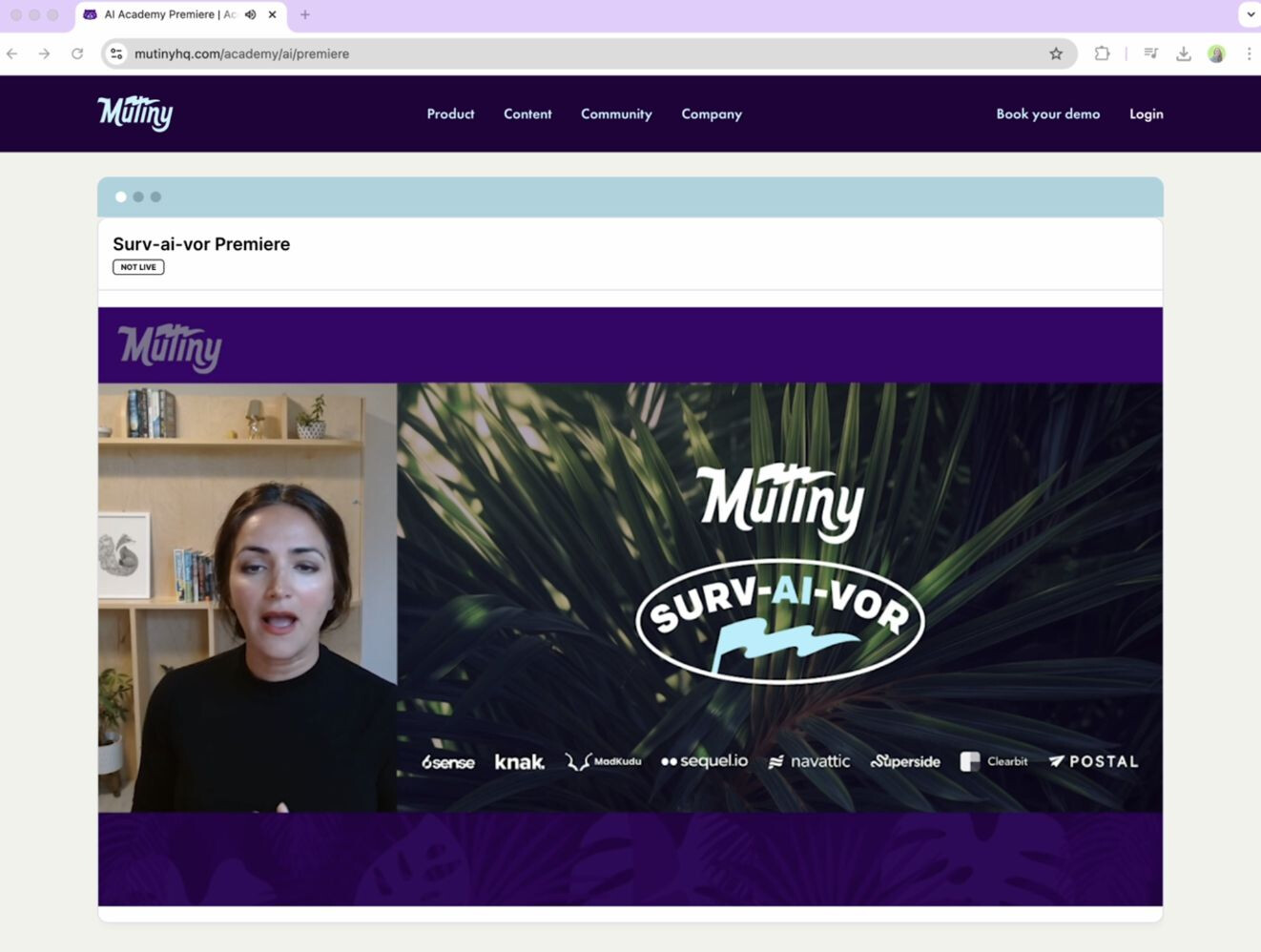Open the Community menu
The width and height of the screenshot is (1261, 952).
(x=616, y=114)
